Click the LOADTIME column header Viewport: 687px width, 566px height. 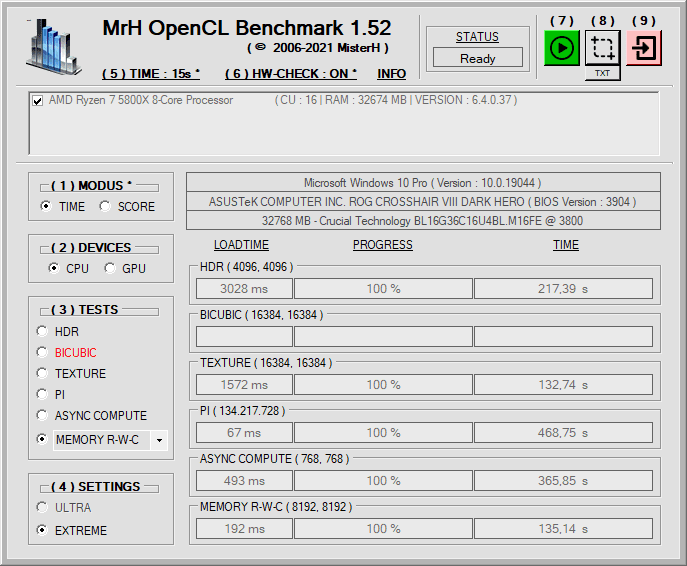pos(241,245)
